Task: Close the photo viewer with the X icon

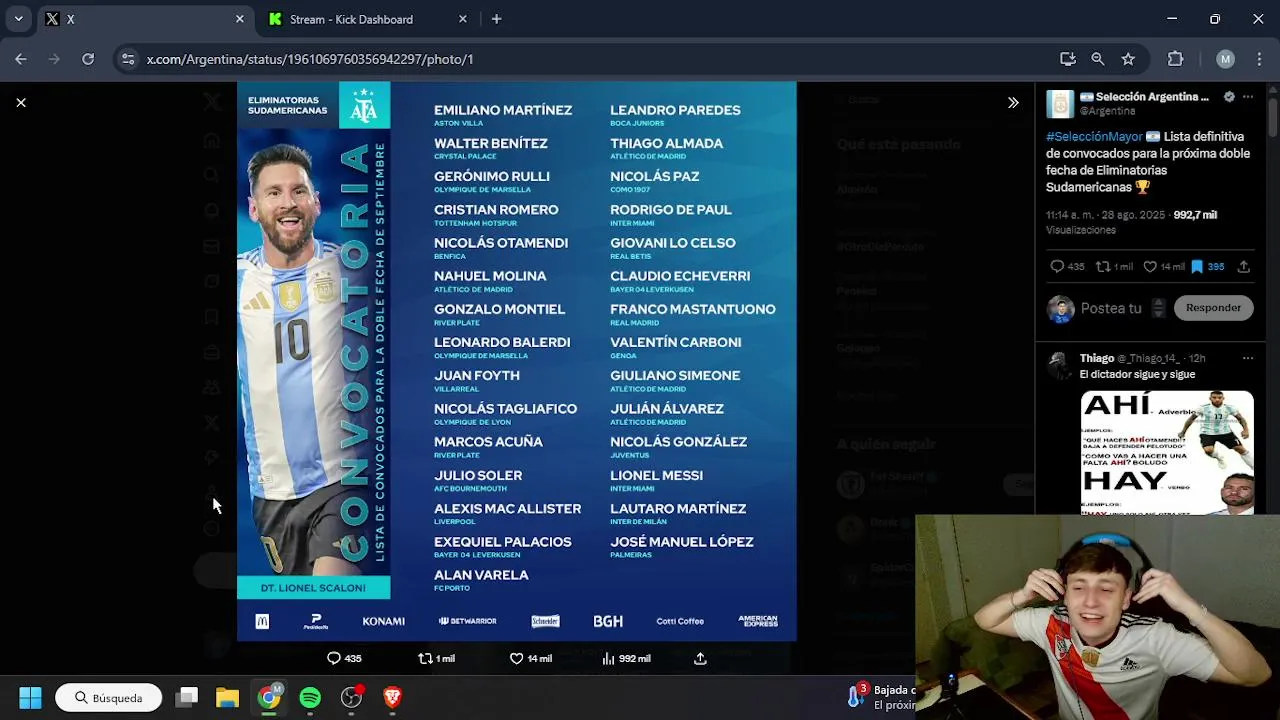Action: tap(21, 102)
